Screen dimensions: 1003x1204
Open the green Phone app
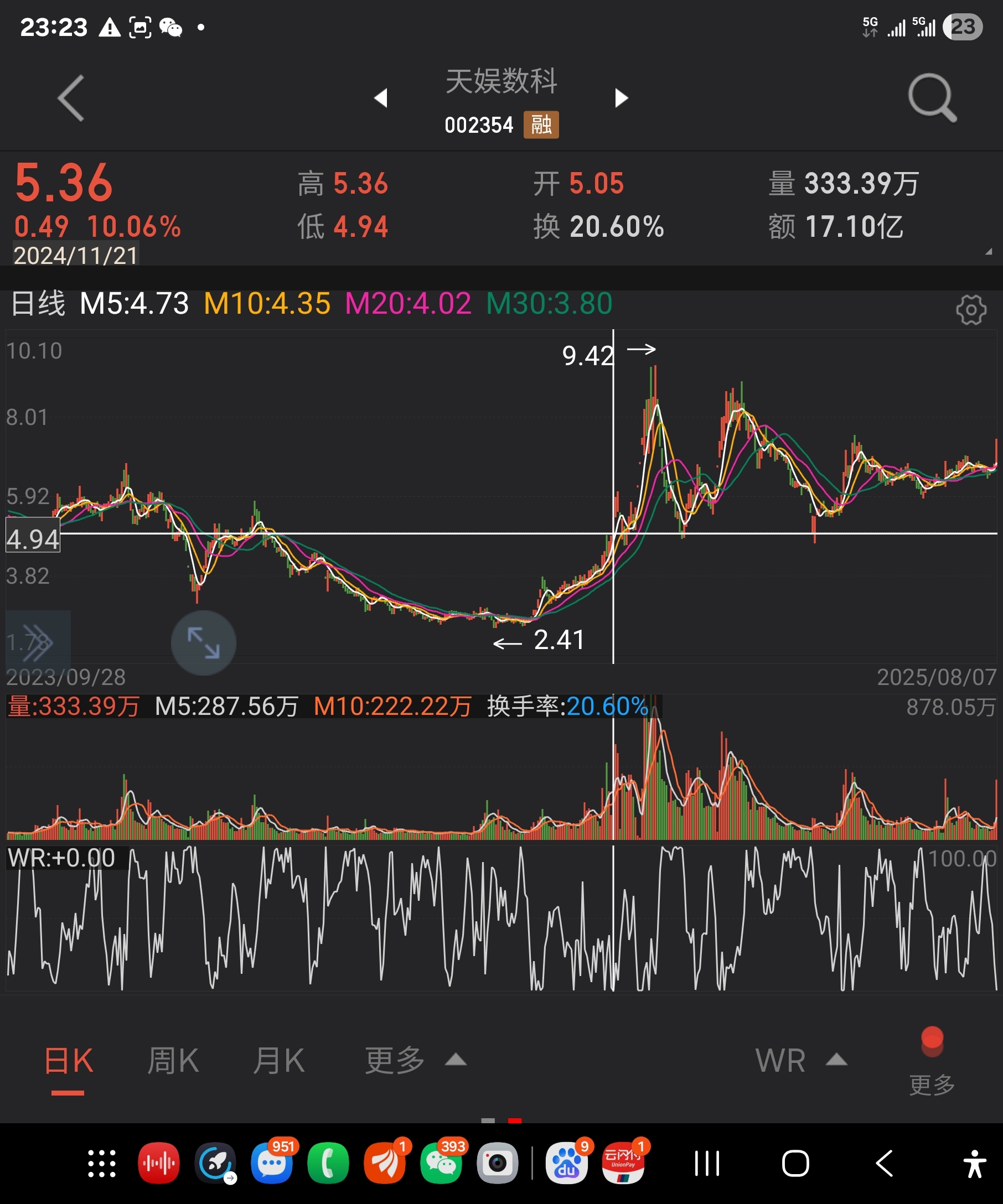click(x=328, y=1163)
